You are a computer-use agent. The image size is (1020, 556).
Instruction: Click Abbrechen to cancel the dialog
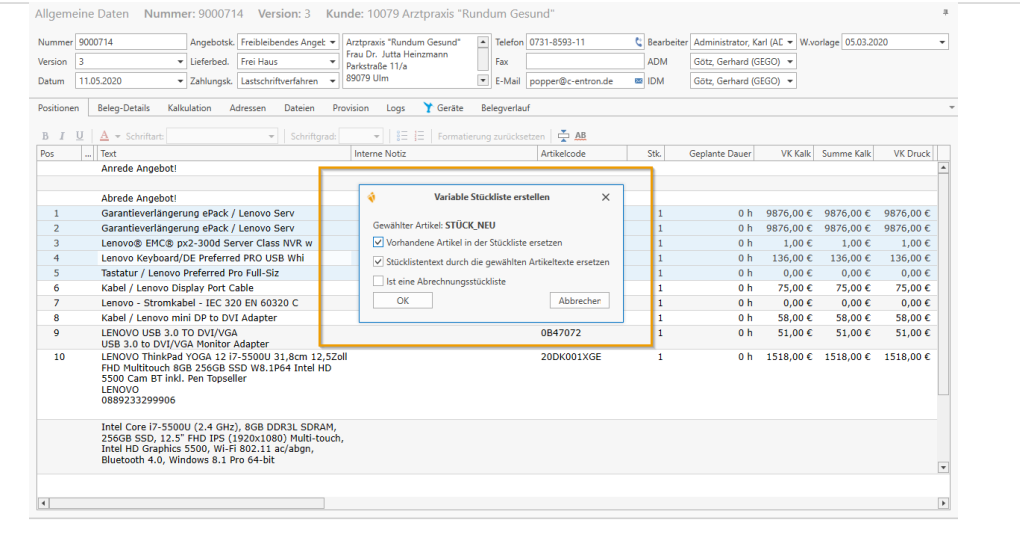click(579, 301)
